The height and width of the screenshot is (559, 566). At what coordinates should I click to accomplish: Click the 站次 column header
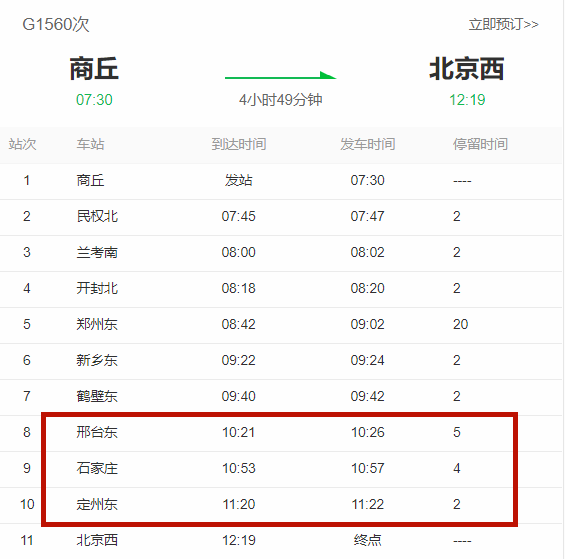pos(22,144)
